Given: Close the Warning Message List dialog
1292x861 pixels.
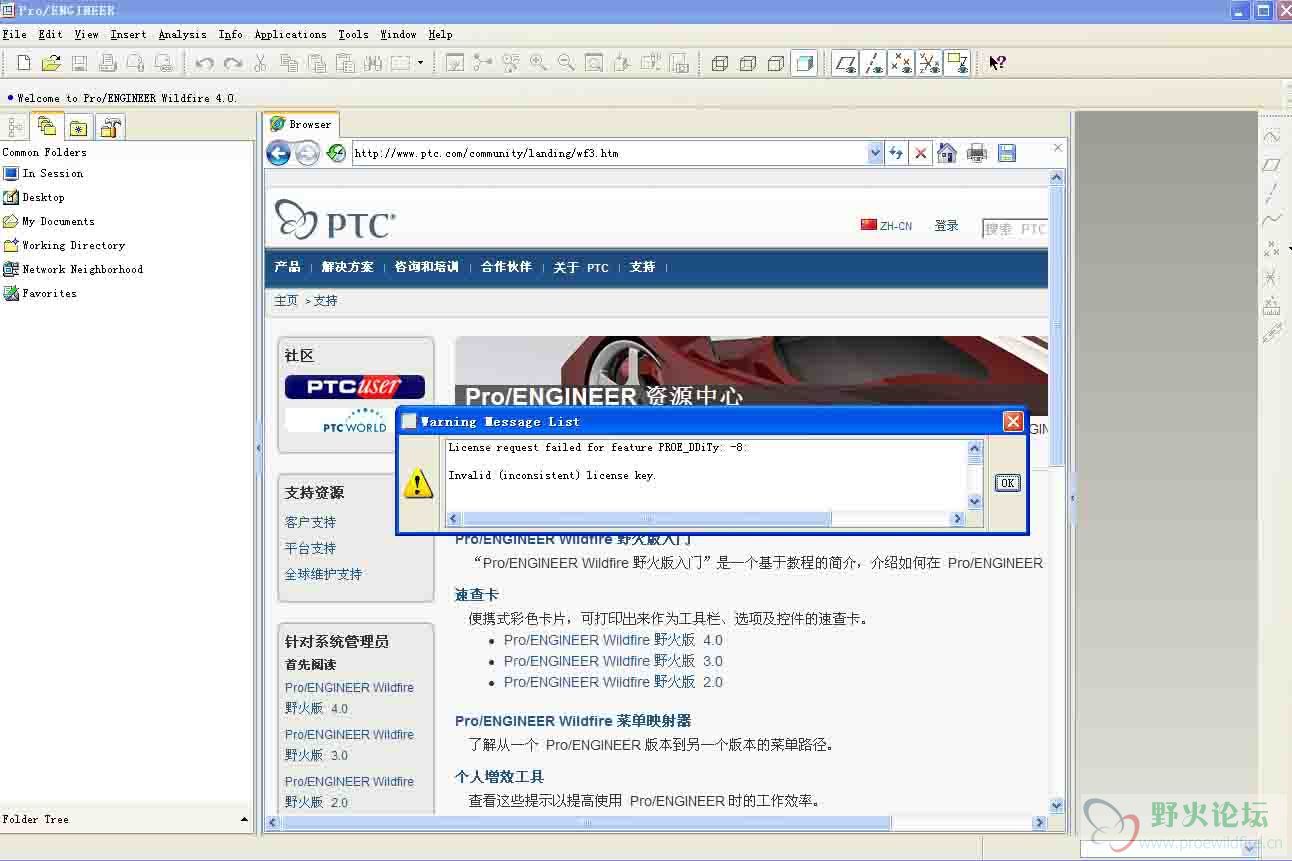Looking at the screenshot, I should coord(1013,421).
